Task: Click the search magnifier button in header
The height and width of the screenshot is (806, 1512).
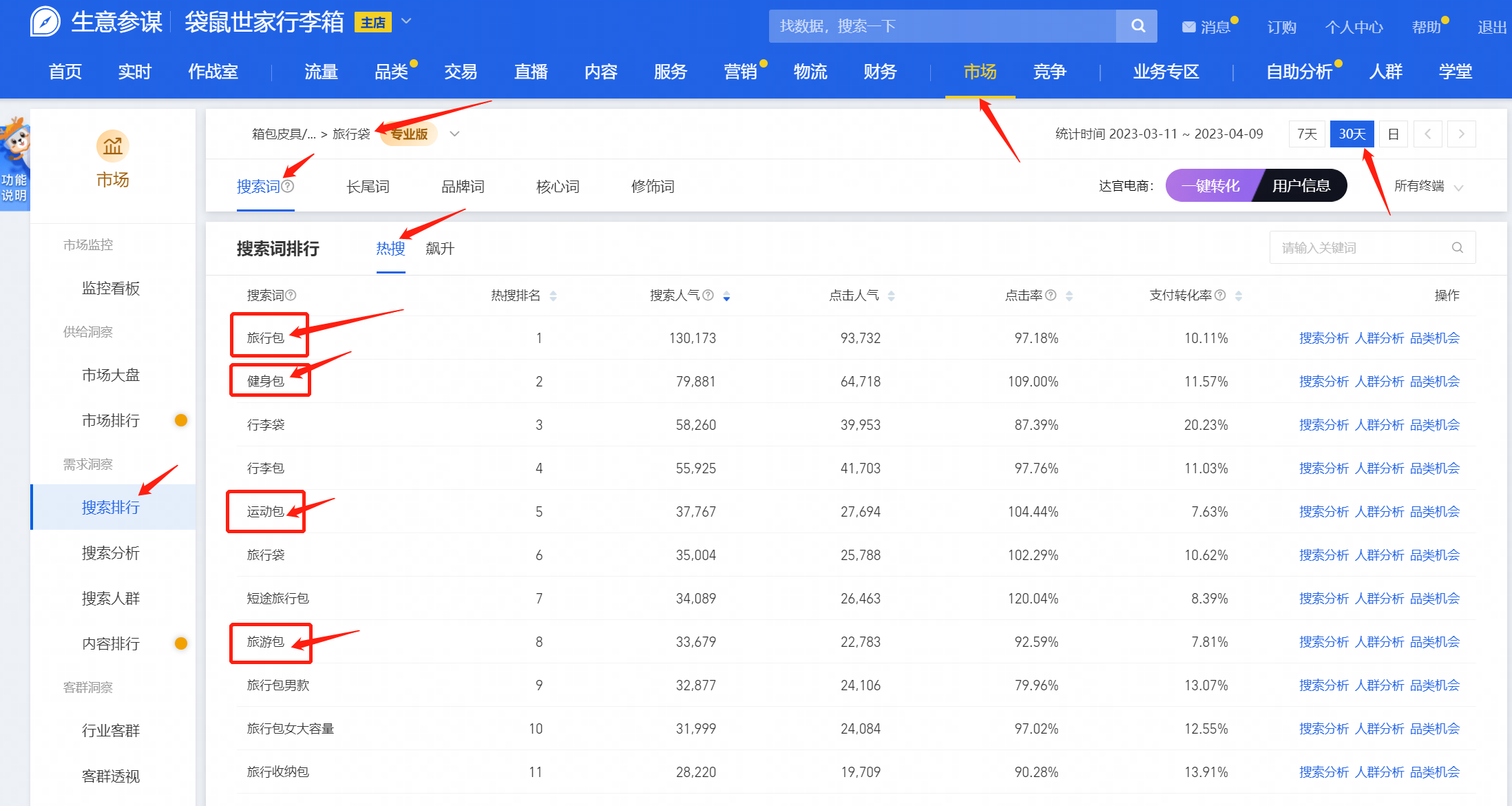Action: tap(1137, 26)
